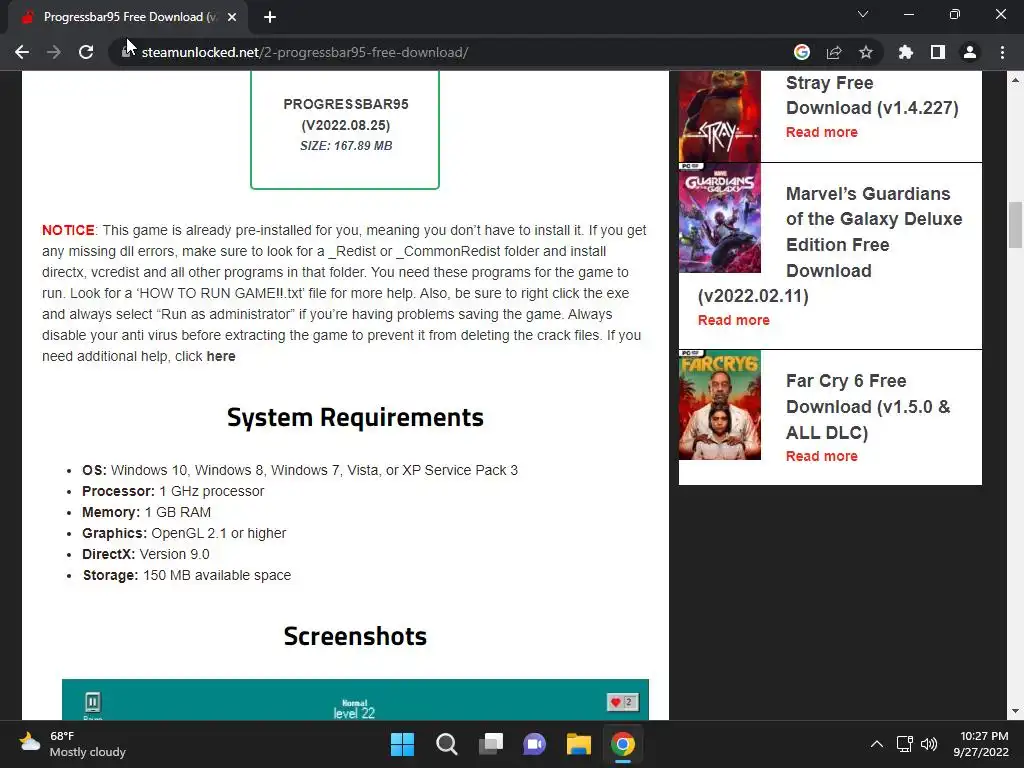Viewport: 1024px width, 768px height.
Task: Close the Progressbar95 tab
Action: (x=232, y=17)
